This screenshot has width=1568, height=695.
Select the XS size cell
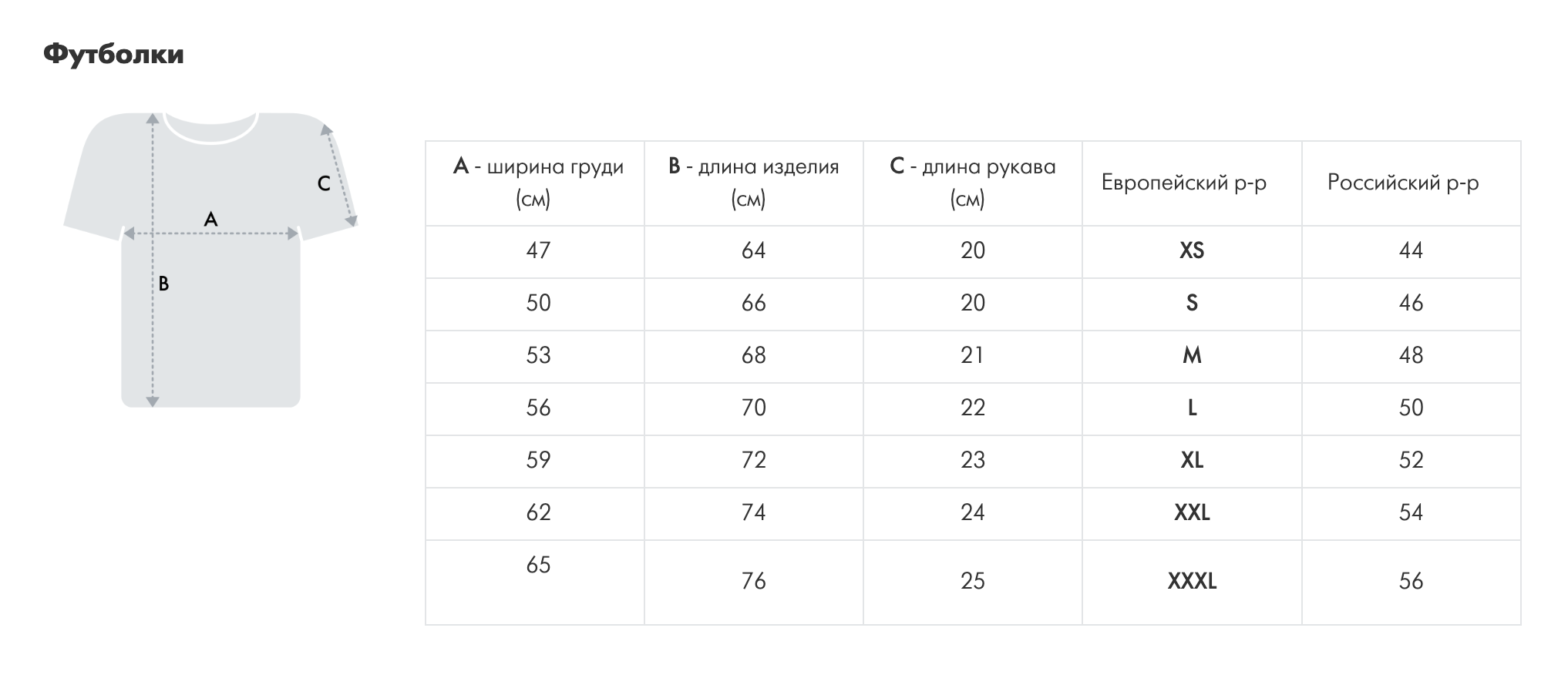1191,250
